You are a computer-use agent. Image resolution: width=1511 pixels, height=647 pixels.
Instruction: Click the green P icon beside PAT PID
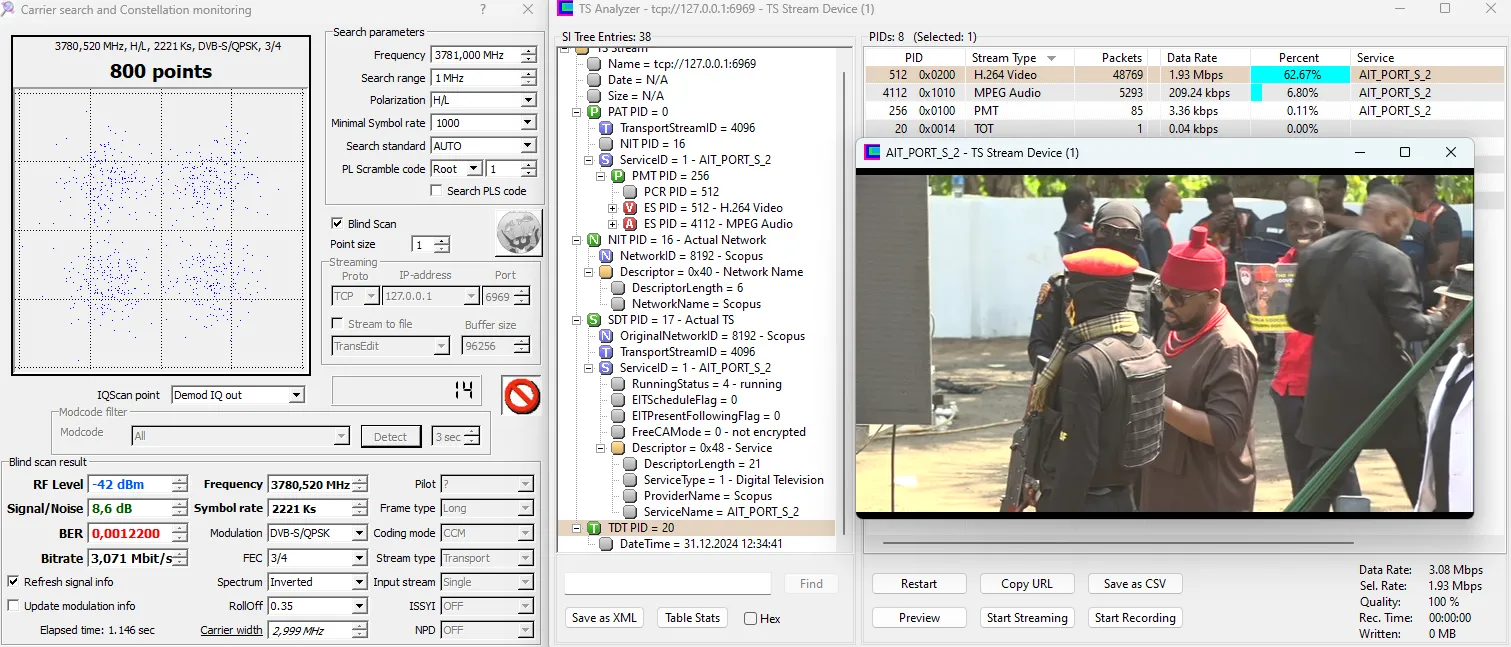pyautogui.click(x=594, y=112)
